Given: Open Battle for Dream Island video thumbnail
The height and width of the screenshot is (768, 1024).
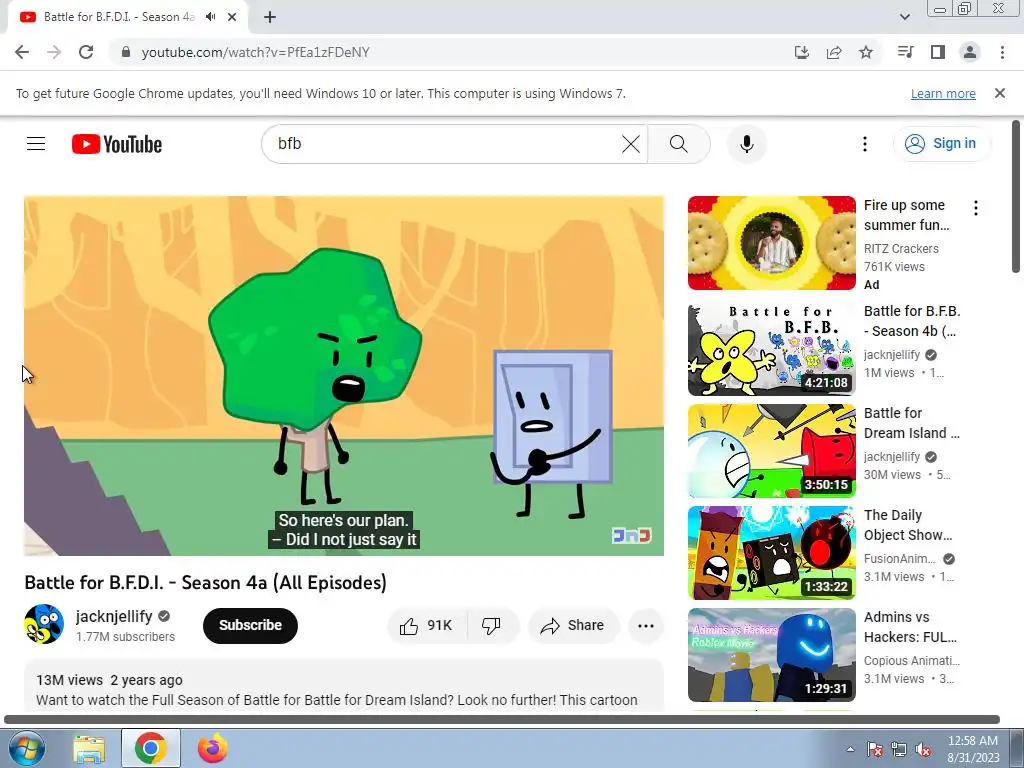Looking at the screenshot, I should pos(771,451).
